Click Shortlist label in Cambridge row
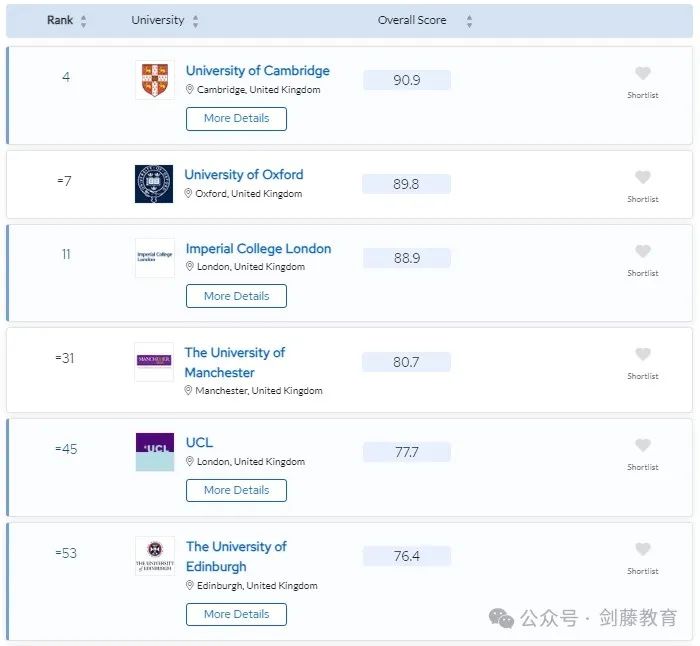Screen dimensions: 700x646 coord(643,95)
